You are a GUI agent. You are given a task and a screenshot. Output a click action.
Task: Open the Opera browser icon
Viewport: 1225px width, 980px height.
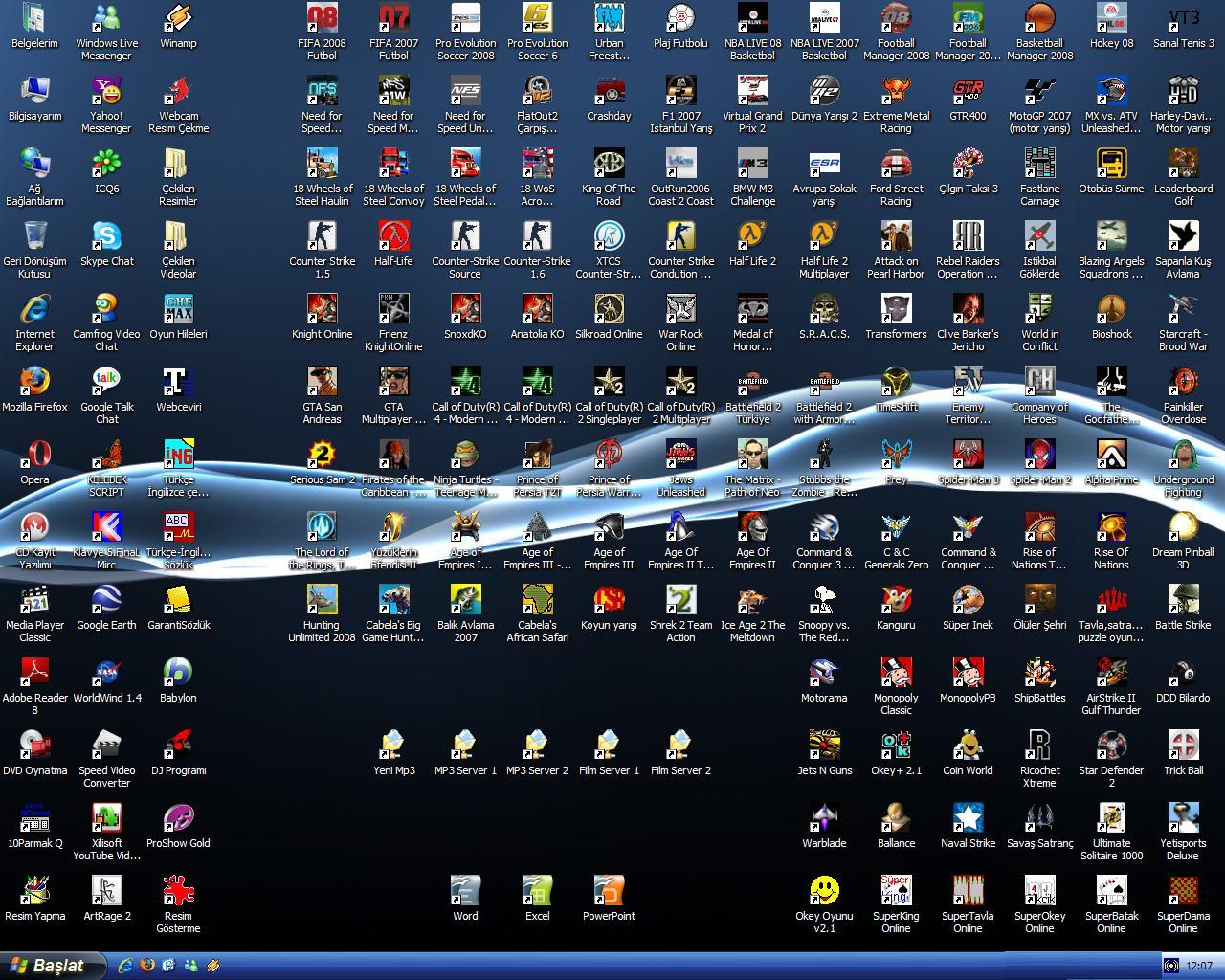click(x=34, y=456)
